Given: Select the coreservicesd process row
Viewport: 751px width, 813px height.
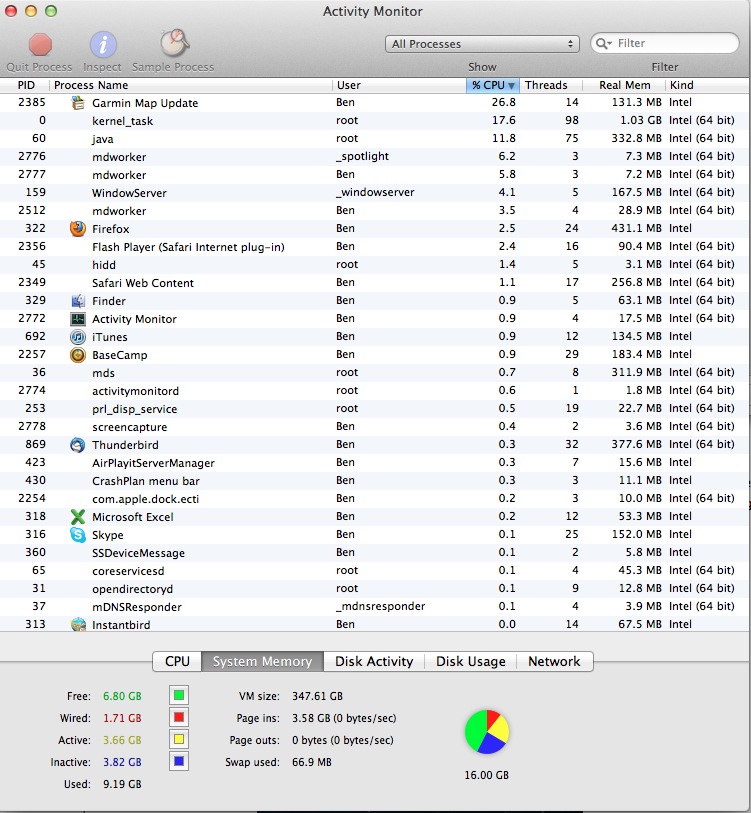Looking at the screenshot, I should coord(375,570).
